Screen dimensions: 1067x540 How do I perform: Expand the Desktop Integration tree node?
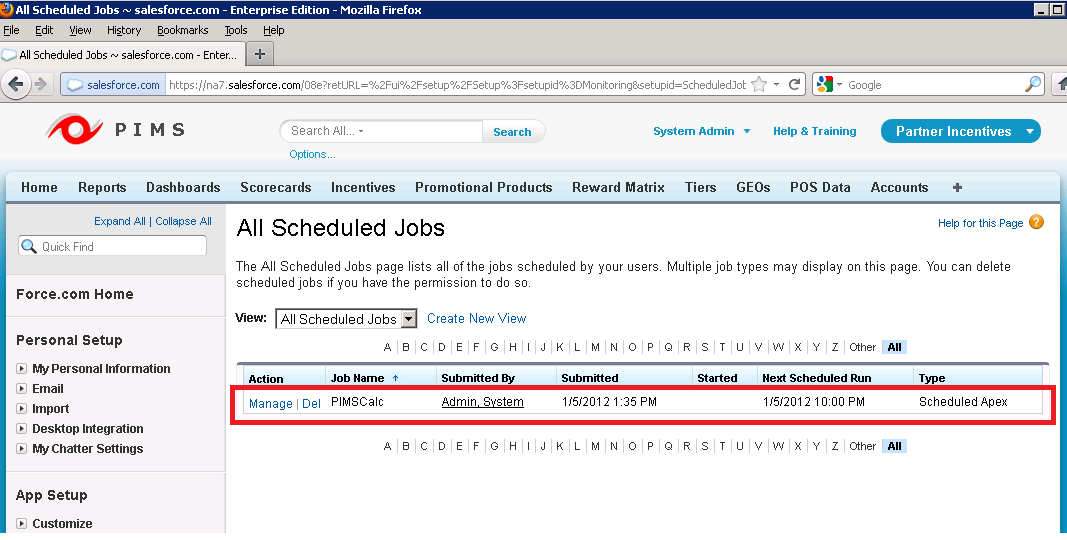22,429
